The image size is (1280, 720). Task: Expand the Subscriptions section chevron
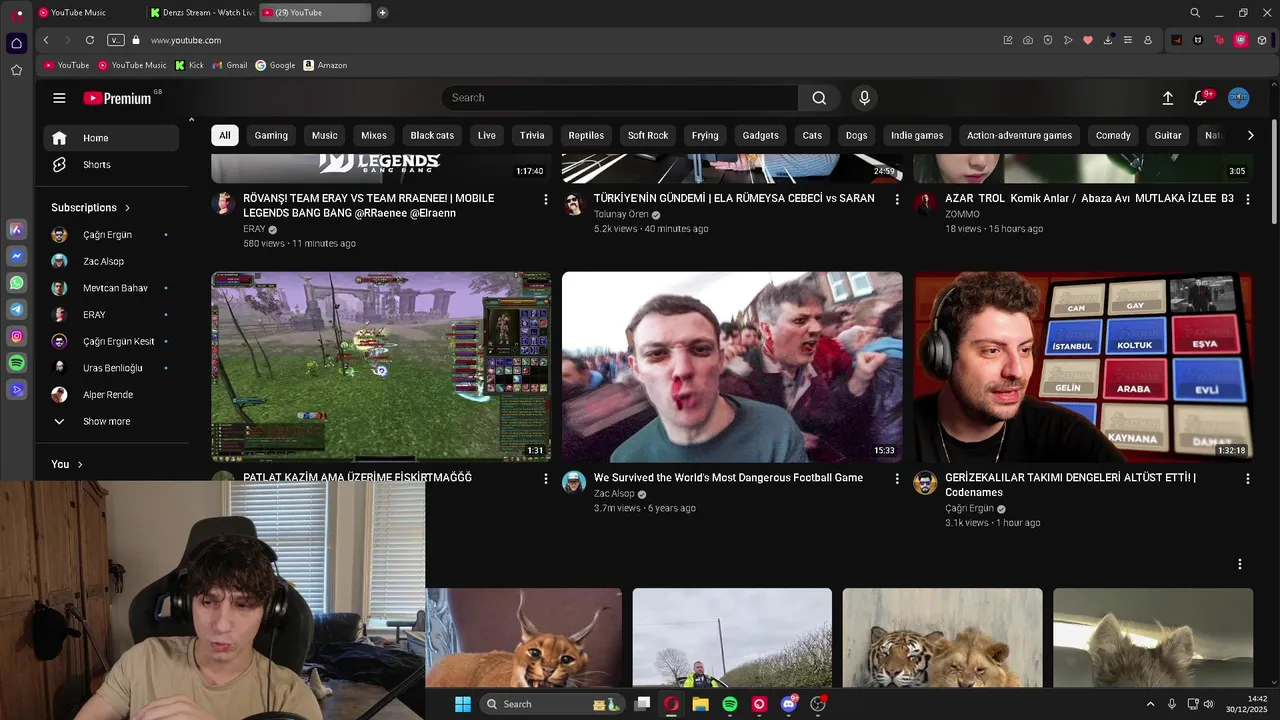coord(127,208)
